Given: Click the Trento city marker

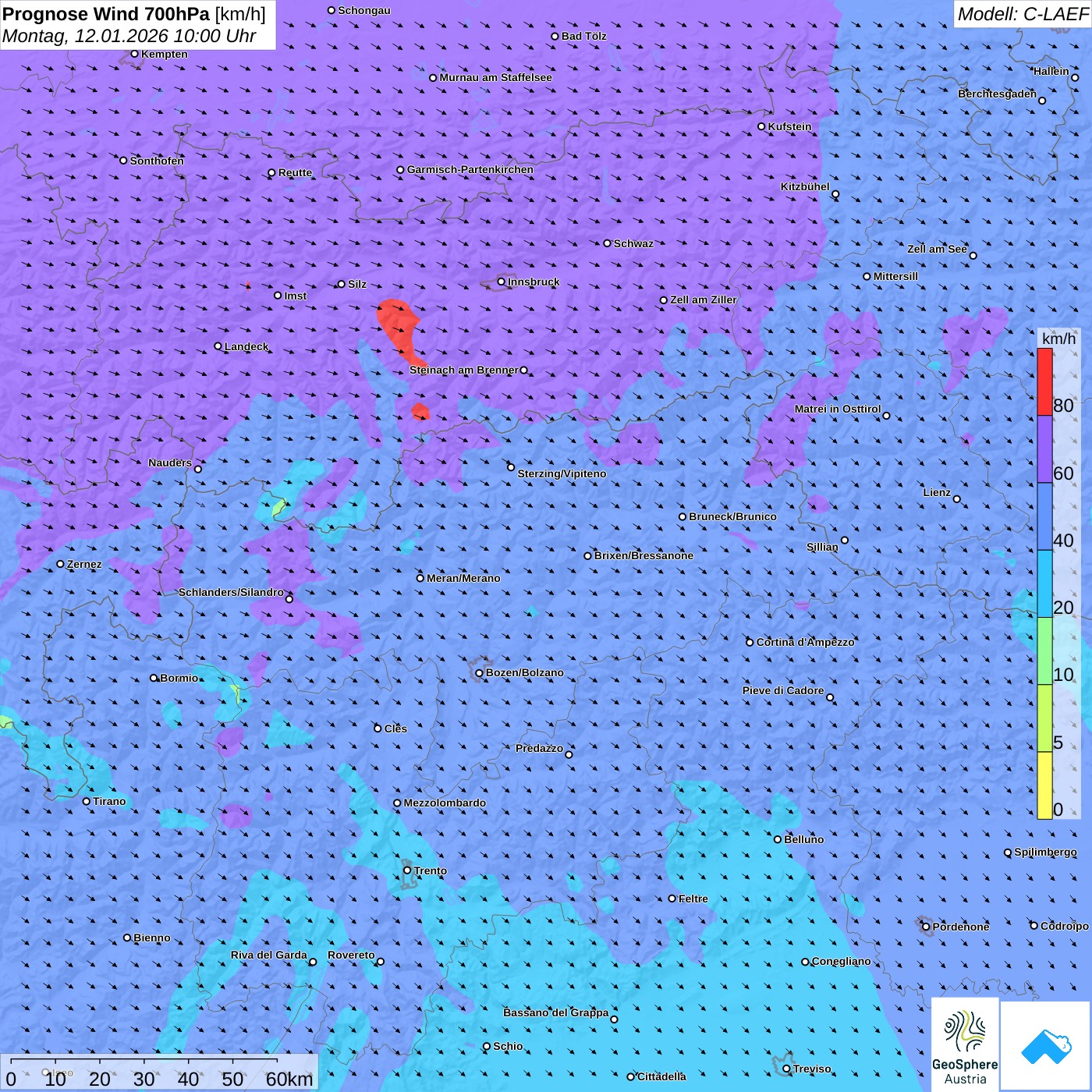Looking at the screenshot, I should [407, 870].
